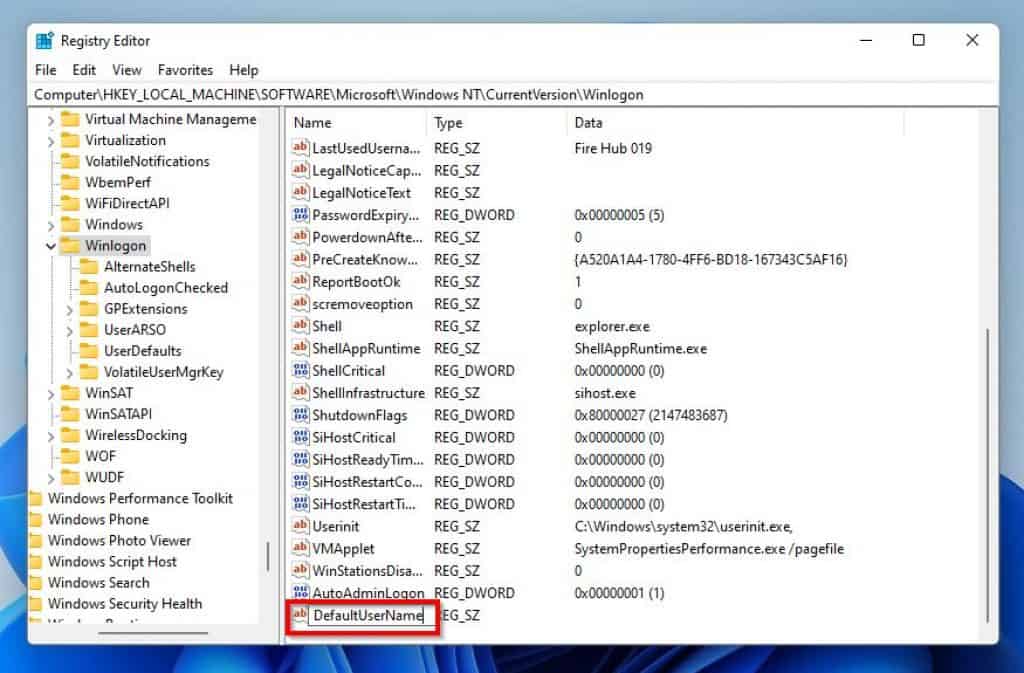Expand the WirelessDocking key
This screenshot has height=673, width=1024.
50,436
